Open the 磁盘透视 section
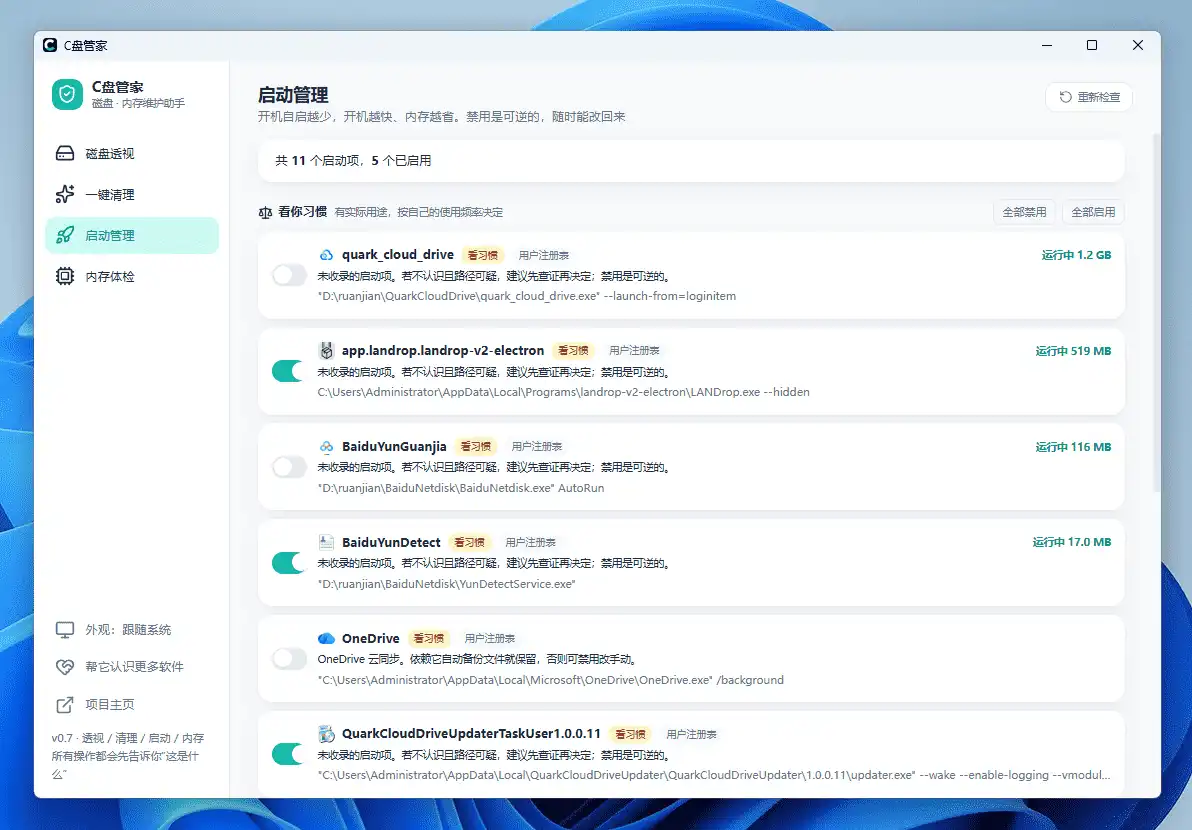The width and height of the screenshot is (1192, 830). pos(132,154)
